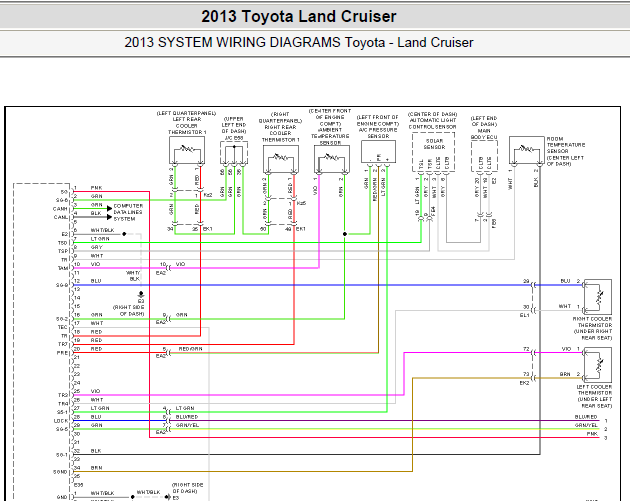630x501 pixels.
Task: Click 'PNK' wire label at pin 1
Action: [96, 188]
